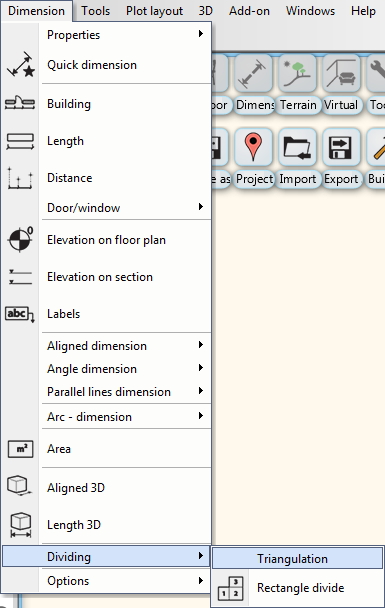Click the Building dimension icon

20,103
